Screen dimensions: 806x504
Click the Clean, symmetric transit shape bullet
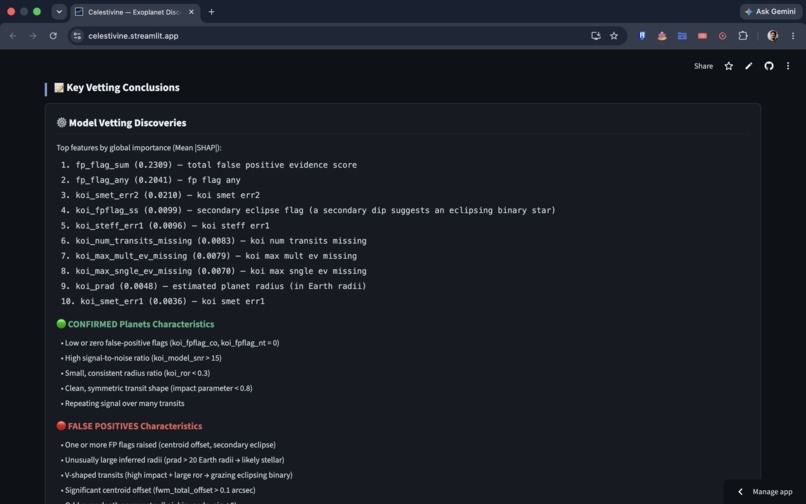tap(156, 388)
